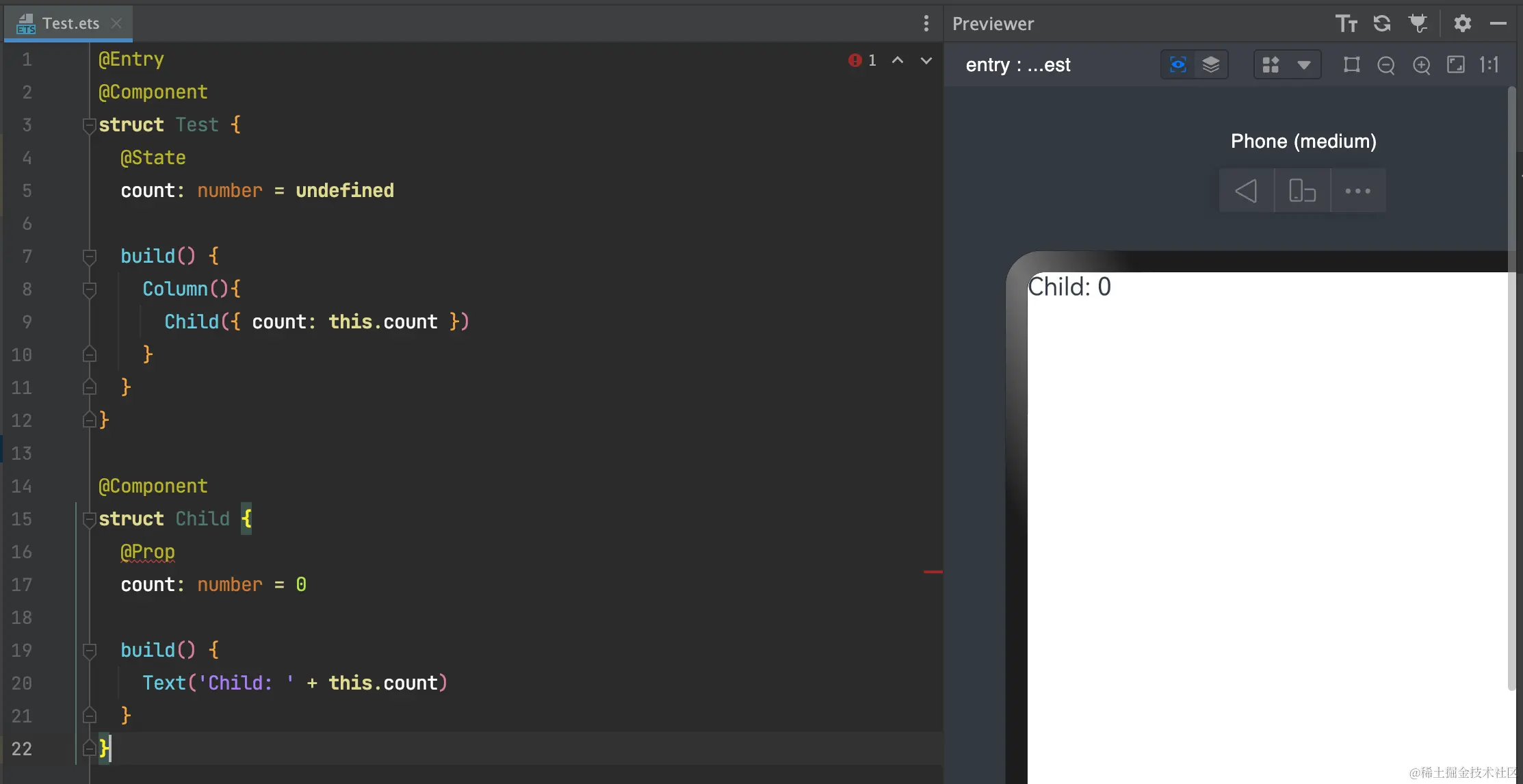Jump to the next highlighted error arrow
This screenshot has width=1523, height=784.
click(x=926, y=61)
